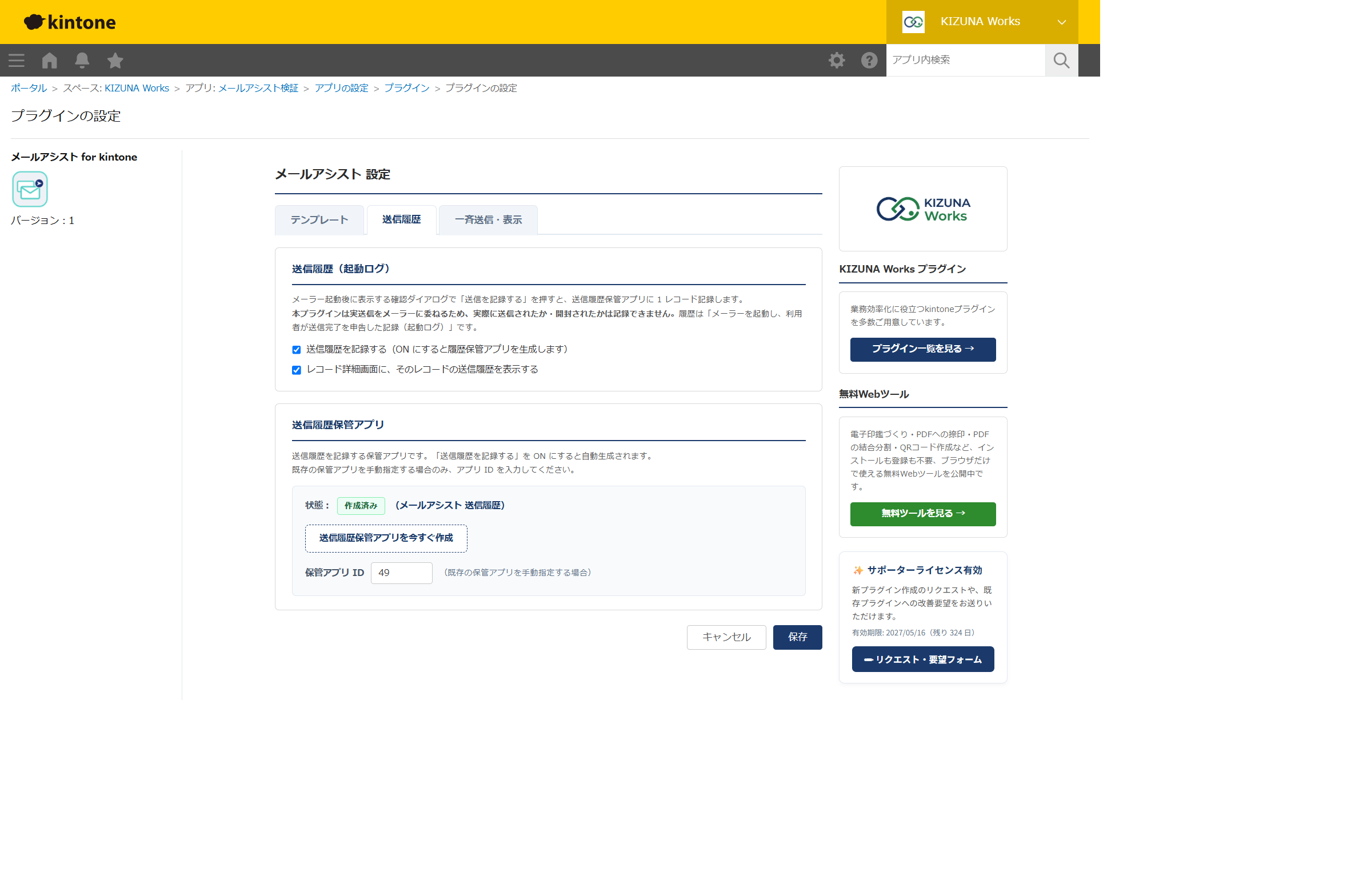This screenshot has height=896, width=1359.
Task: Open the help question mark icon
Action: (869, 60)
